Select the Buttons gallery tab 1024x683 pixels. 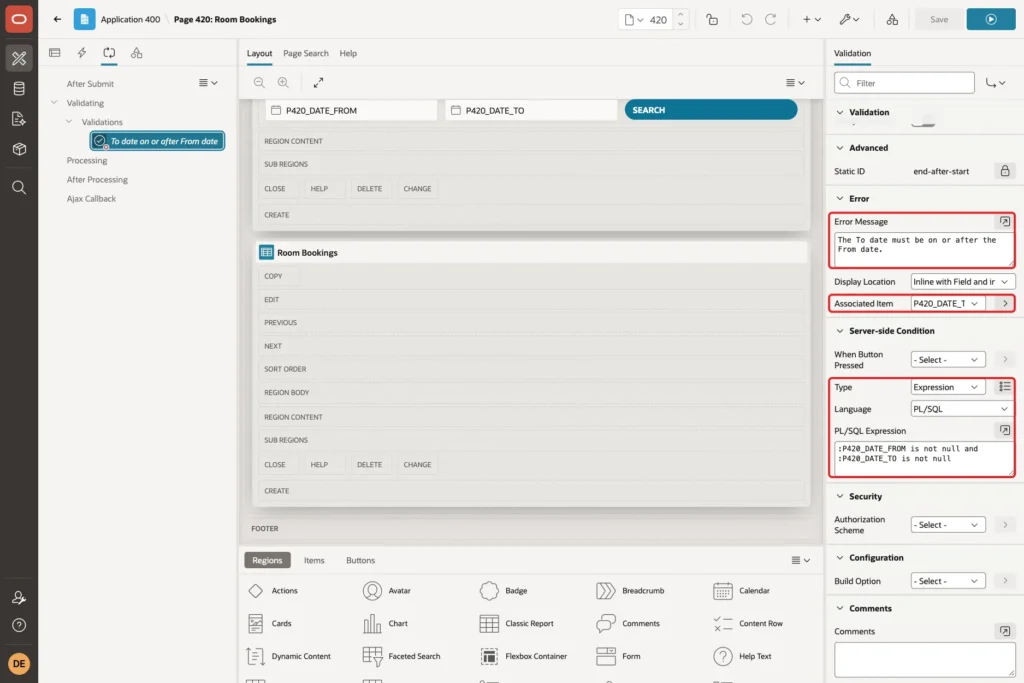[360, 560]
